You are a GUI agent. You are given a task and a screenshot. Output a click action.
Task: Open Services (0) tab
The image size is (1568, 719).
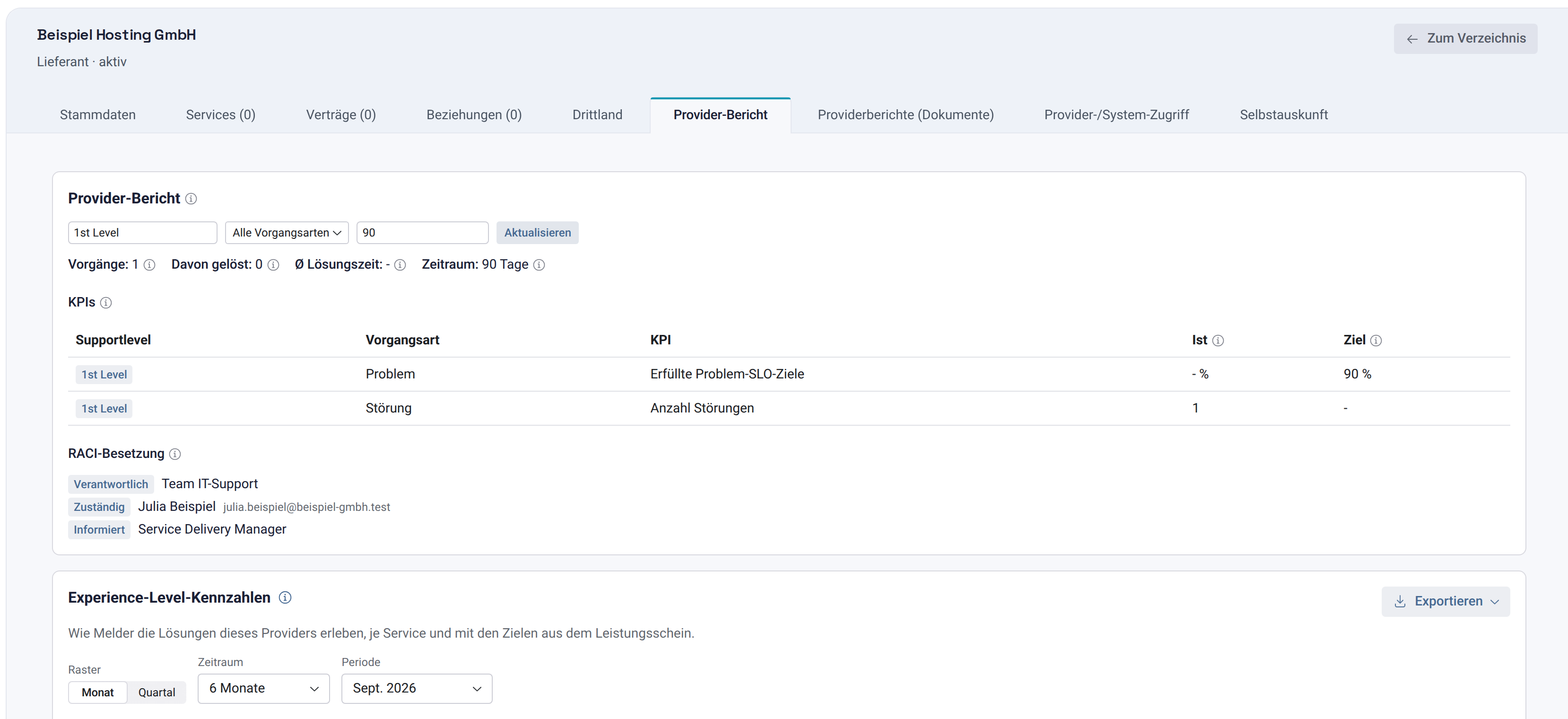coord(220,114)
